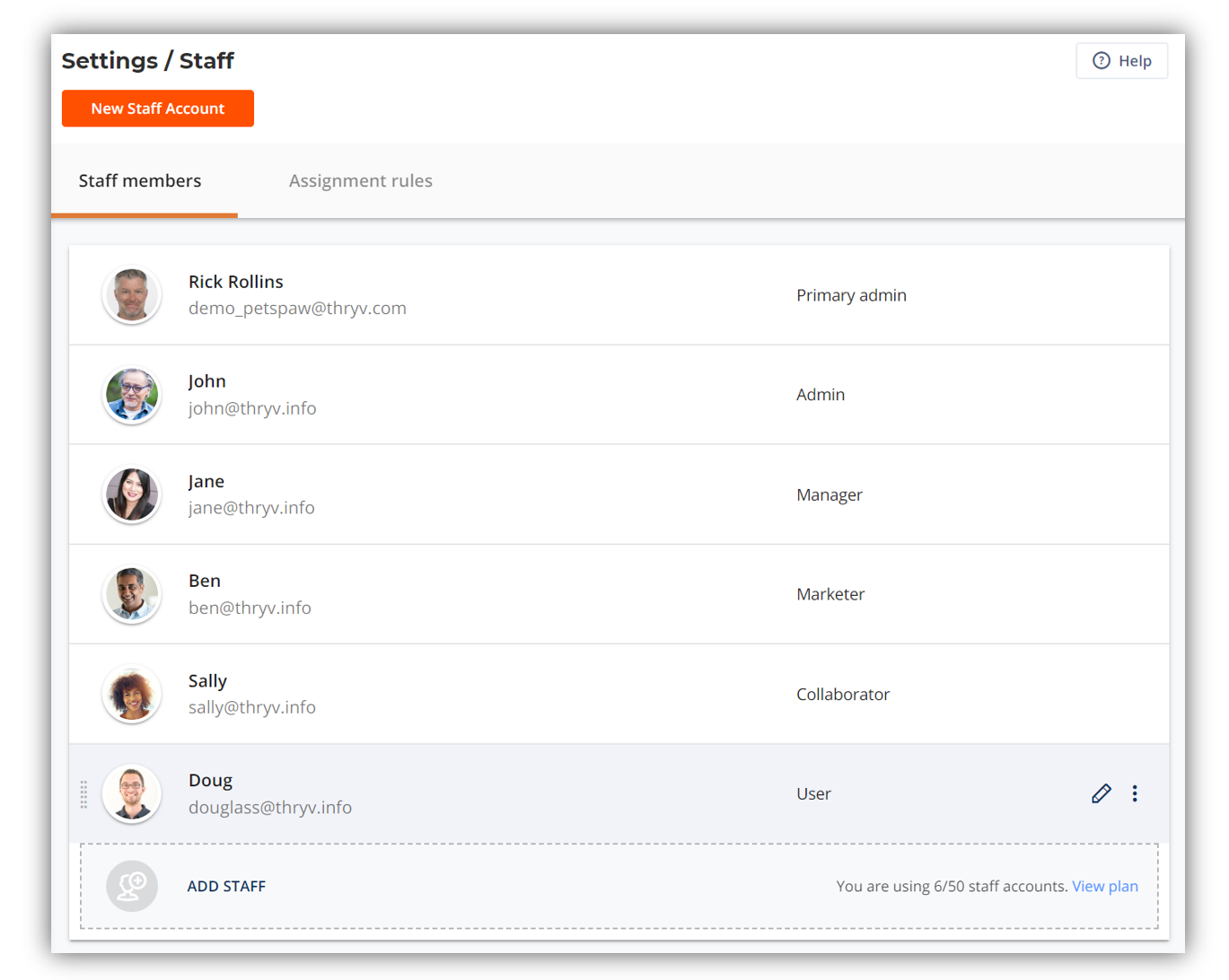The width and height of the screenshot is (1229, 980).
Task: Click the ADD STAFF label
Action: (x=226, y=887)
